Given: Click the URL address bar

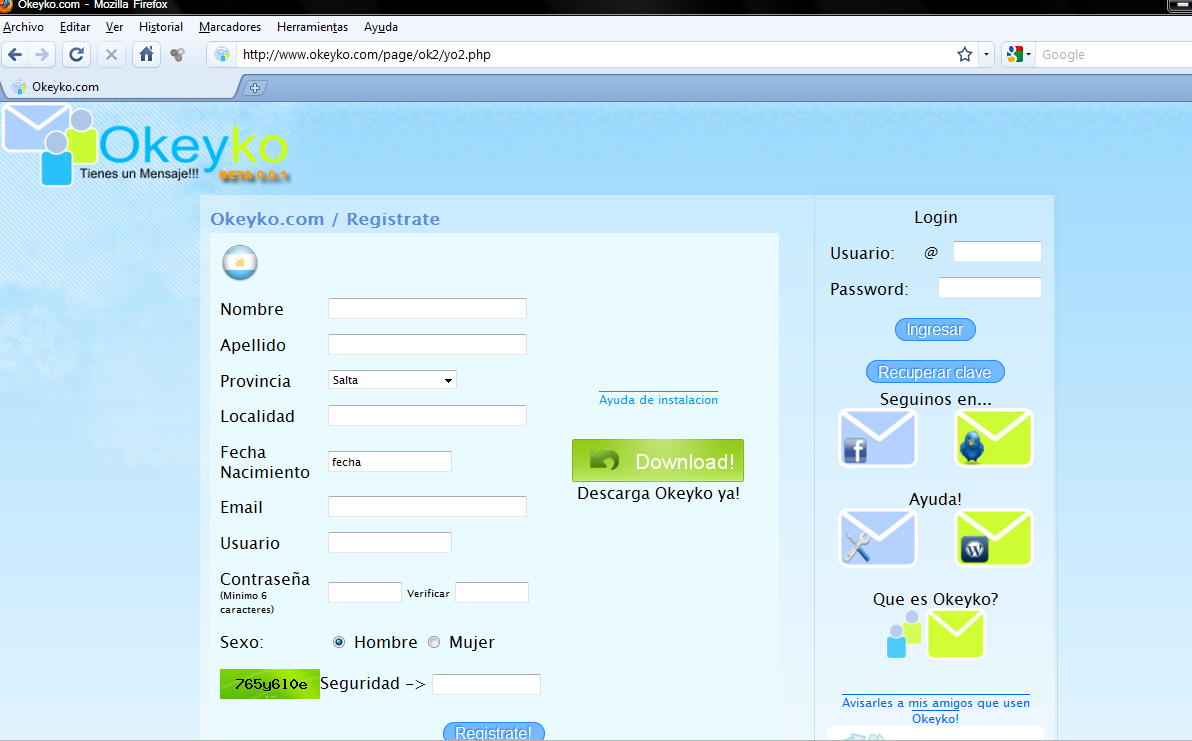Looking at the screenshot, I should (593, 55).
